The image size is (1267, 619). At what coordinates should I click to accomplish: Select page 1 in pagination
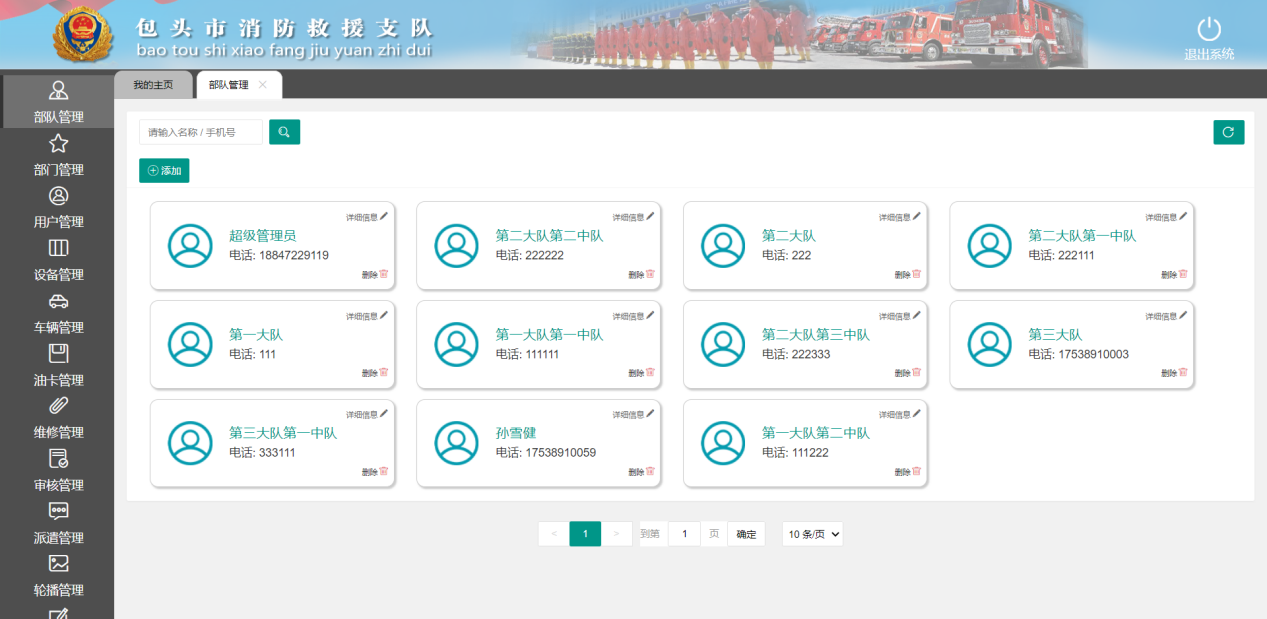tap(585, 534)
